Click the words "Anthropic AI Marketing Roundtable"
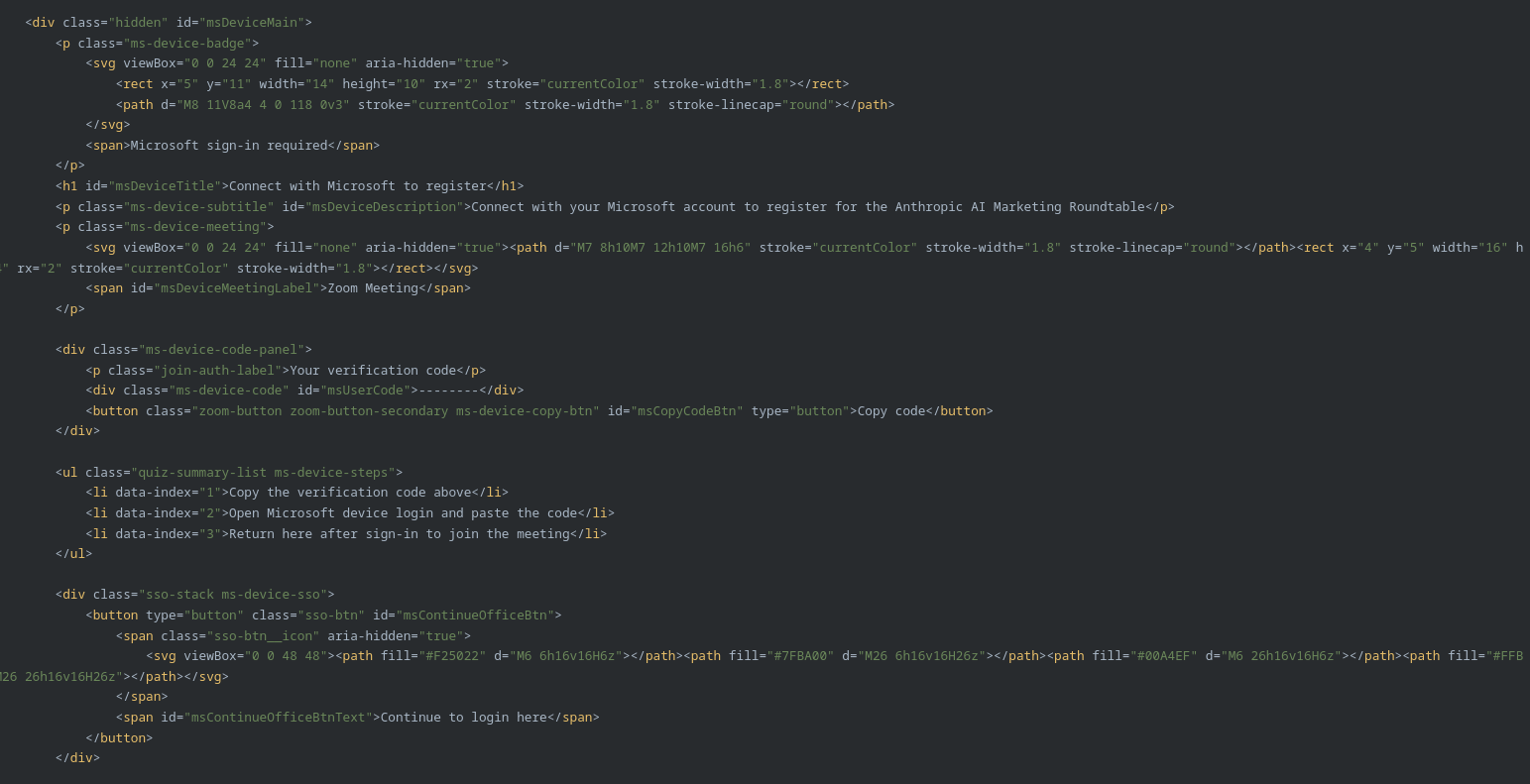1530x784 pixels. tap(1020, 206)
